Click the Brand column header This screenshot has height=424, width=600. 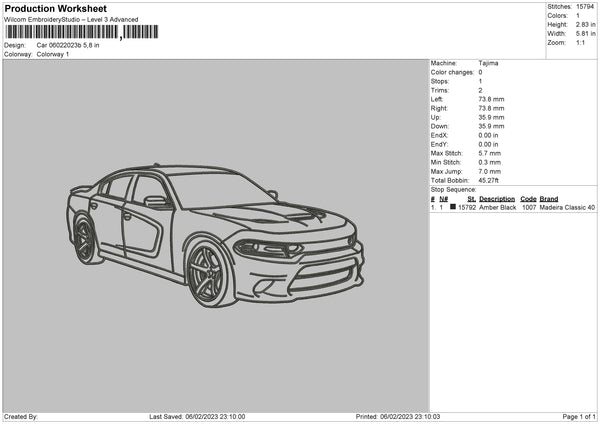coord(548,198)
